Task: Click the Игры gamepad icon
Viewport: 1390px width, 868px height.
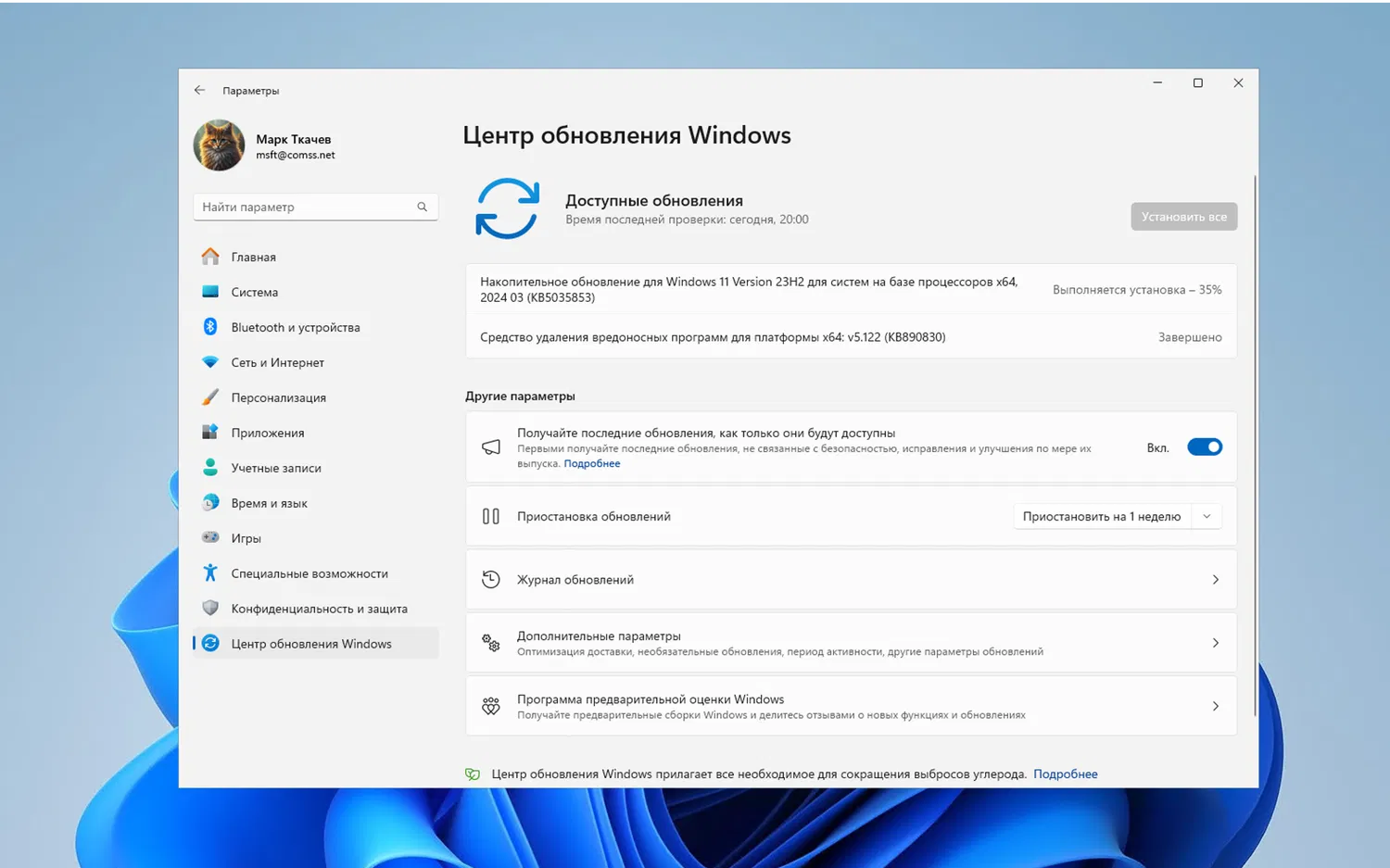Action: pyautogui.click(x=210, y=538)
